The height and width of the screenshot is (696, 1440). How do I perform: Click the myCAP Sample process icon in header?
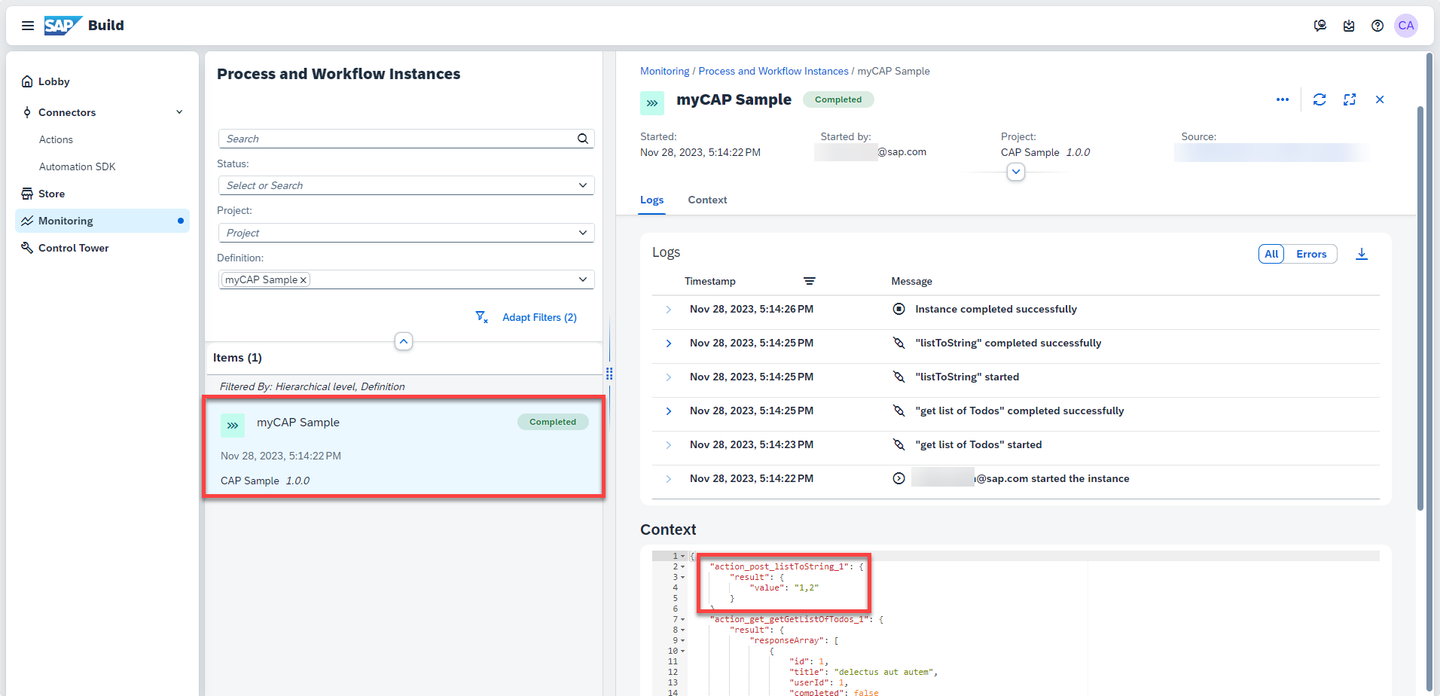click(652, 102)
